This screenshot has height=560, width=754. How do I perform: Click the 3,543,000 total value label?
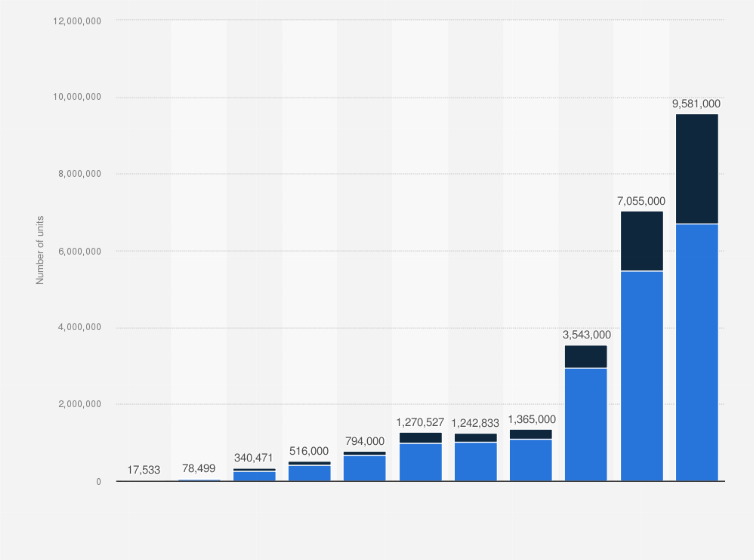click(586, 335)
